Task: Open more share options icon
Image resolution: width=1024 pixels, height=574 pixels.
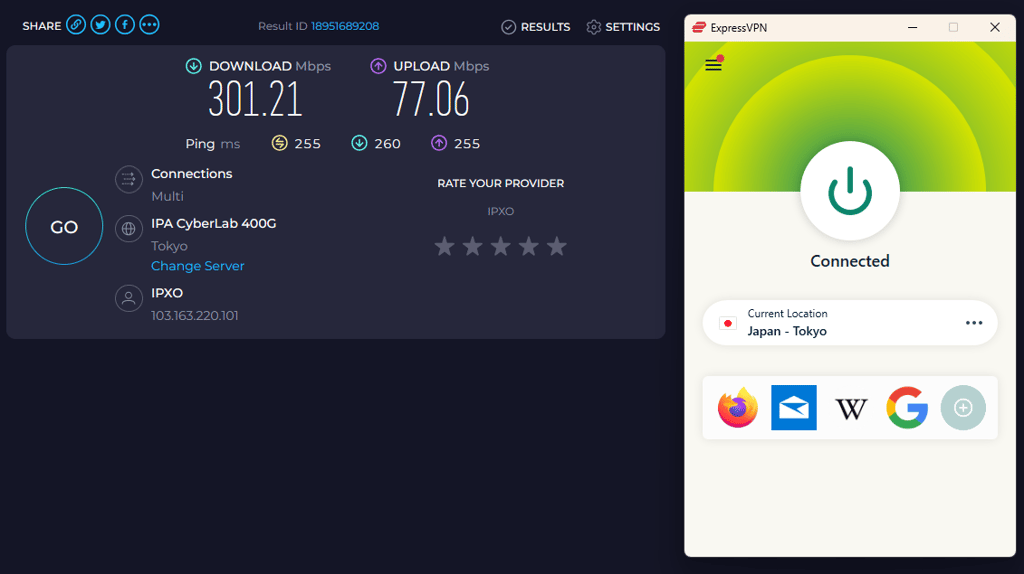Action: click(149, 25)
